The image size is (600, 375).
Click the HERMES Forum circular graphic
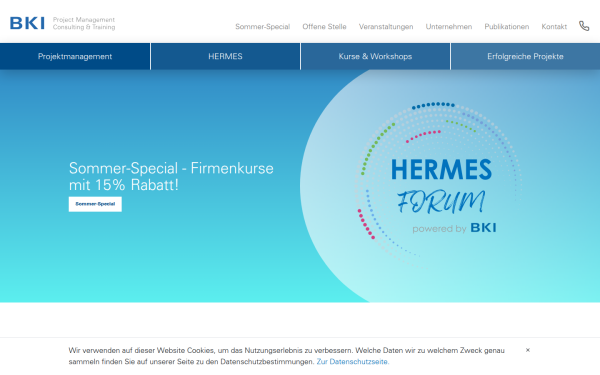tap(440, 186)
